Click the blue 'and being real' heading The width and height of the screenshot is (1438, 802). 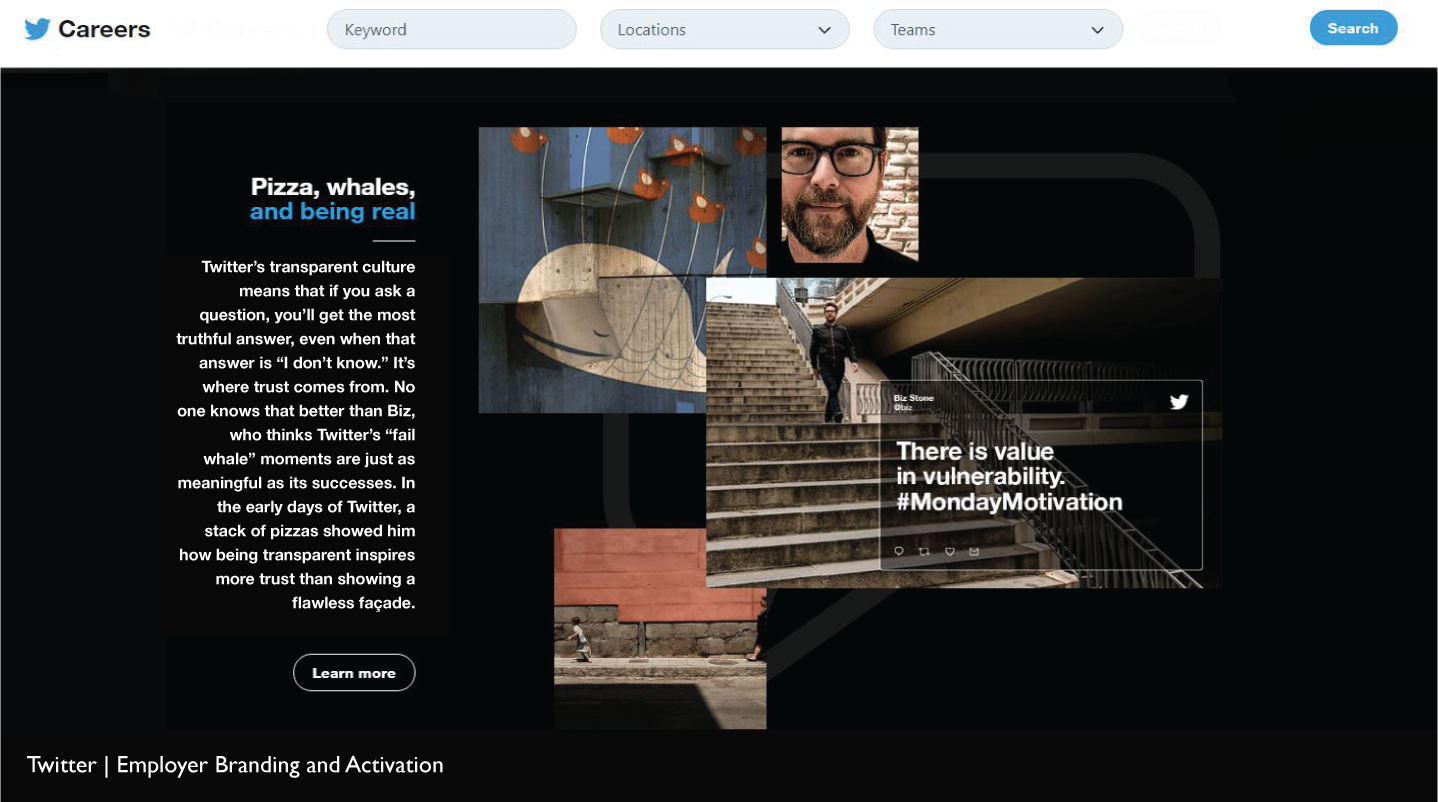(x=333, y=212)
